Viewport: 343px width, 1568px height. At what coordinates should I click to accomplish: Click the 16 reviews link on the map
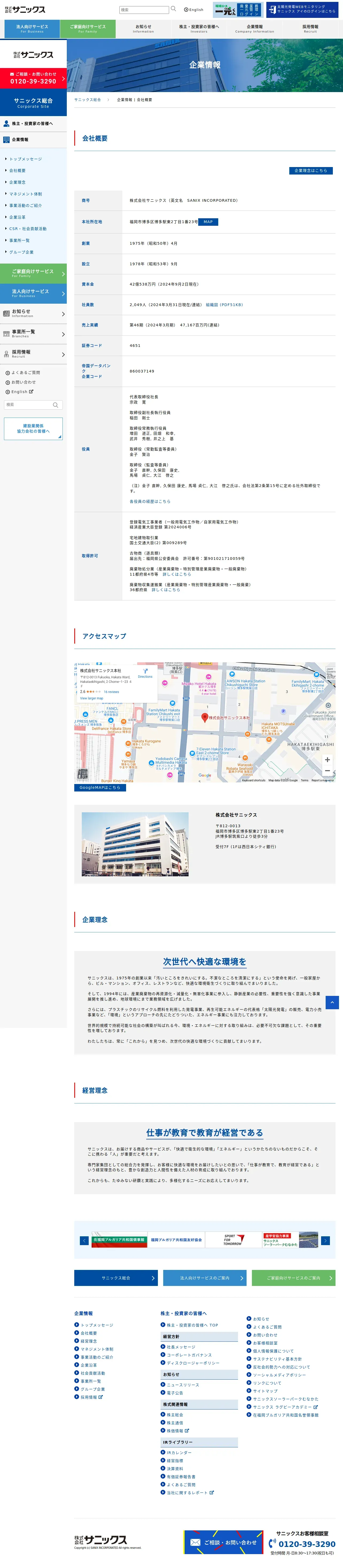coord(111,692)
